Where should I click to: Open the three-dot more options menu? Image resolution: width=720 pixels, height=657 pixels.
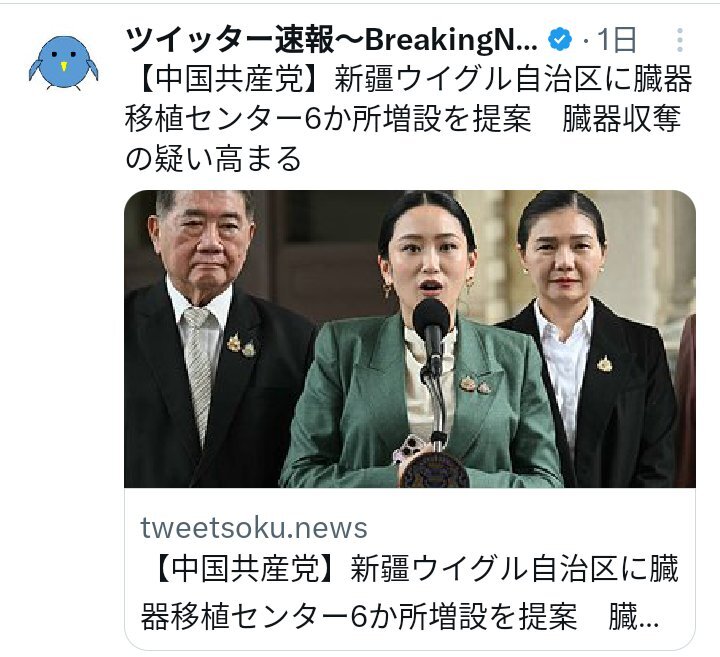pos(680,40)
